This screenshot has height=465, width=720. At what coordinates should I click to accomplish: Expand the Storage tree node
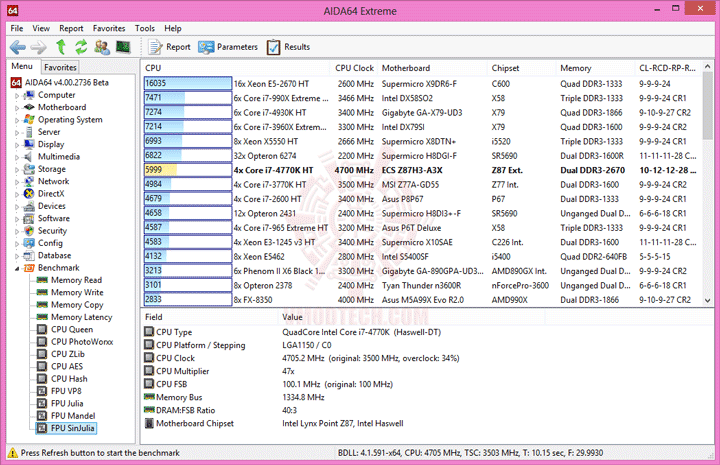(x=17, y=170)
